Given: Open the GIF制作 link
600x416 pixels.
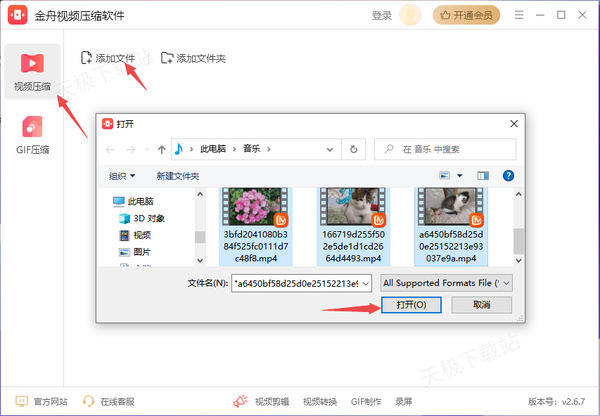Looking at the screenshot, I should [x=366, y=401].
